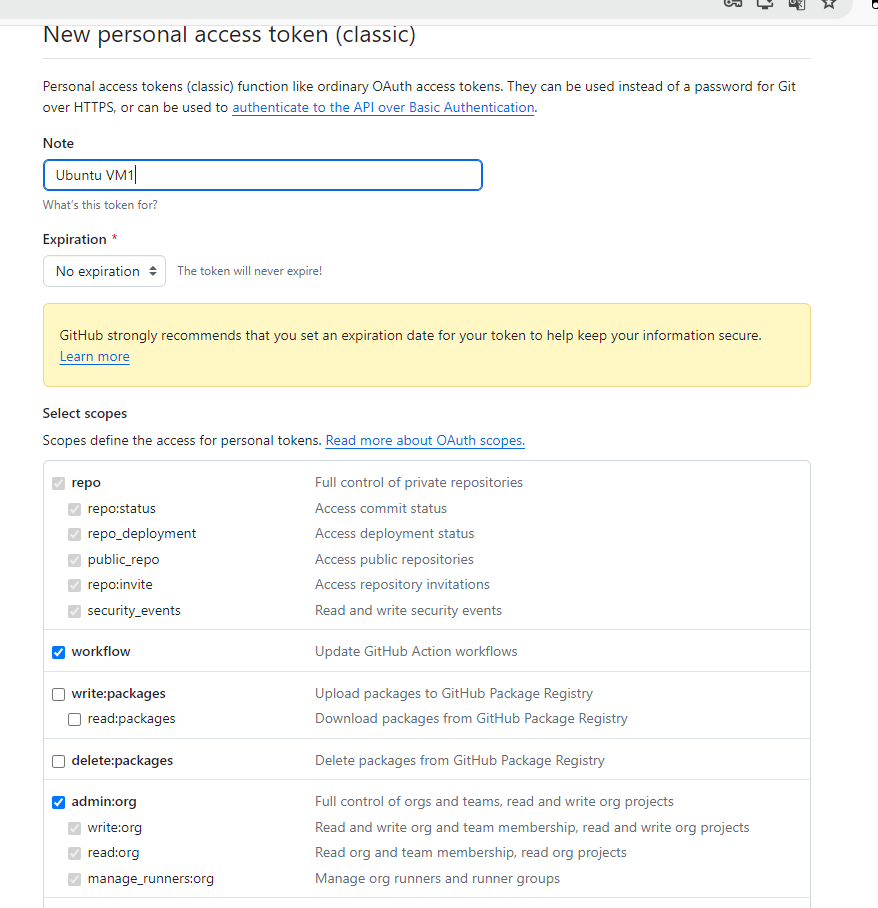Open the Basic Authentication API link
Screen dimensions: 878x908
[x=383, y=108]
